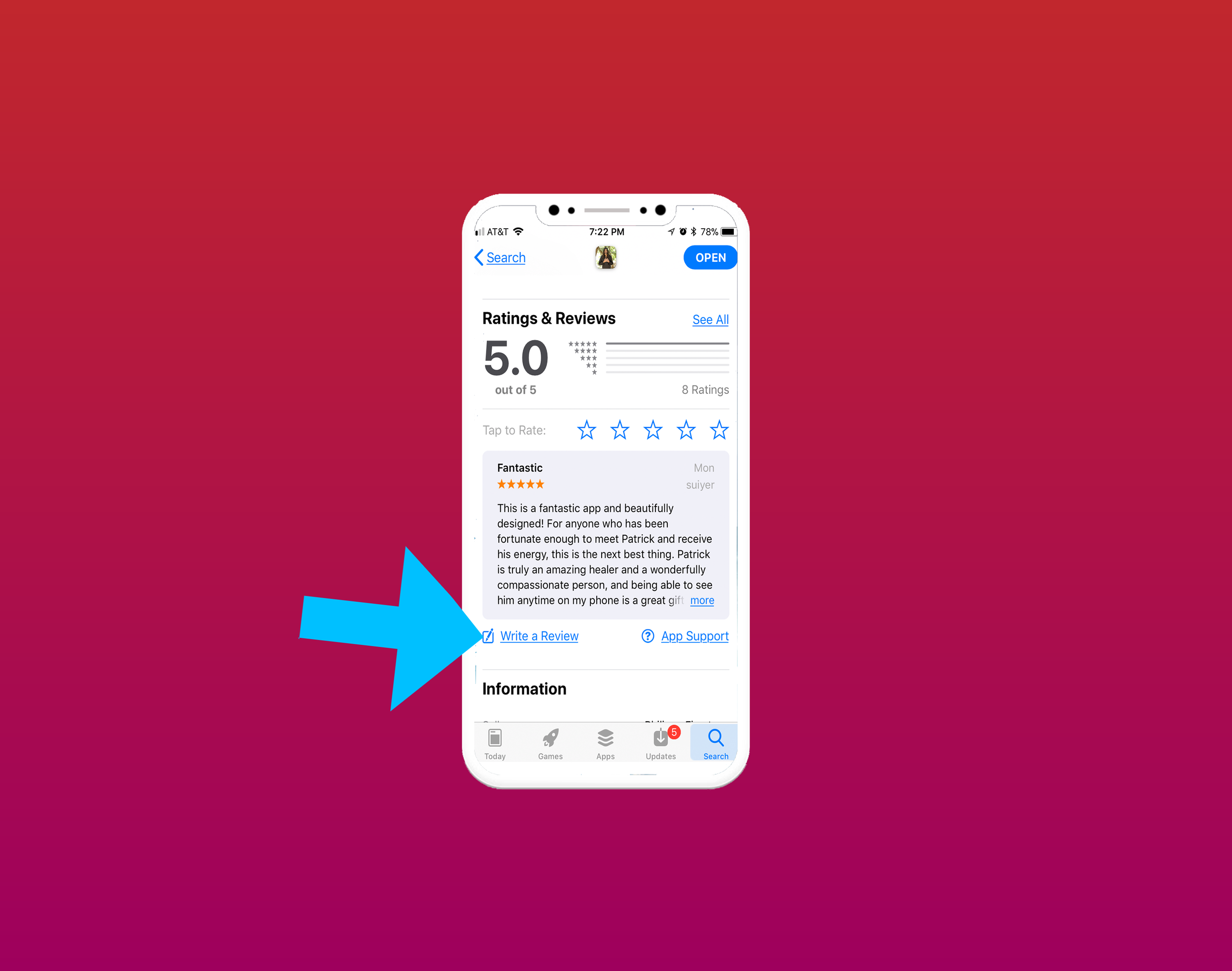Tap first star in Tap to Rate

click(x=586, y=431)
